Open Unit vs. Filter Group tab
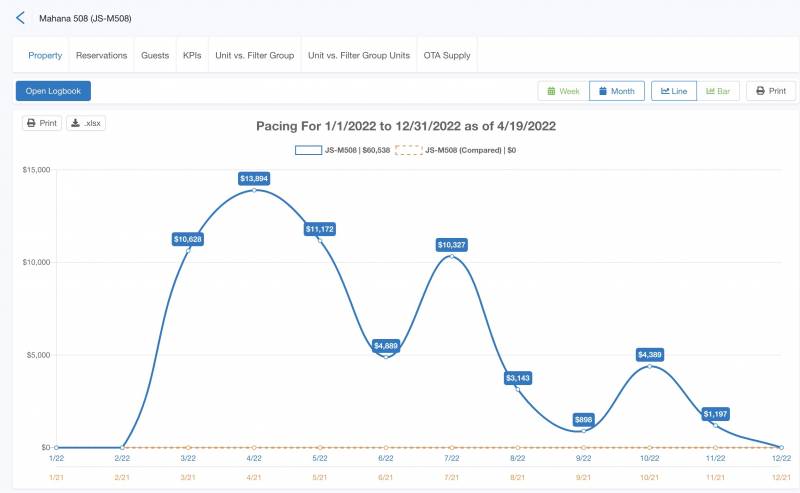Screen dimensions: 800x493 pos(254,55)
